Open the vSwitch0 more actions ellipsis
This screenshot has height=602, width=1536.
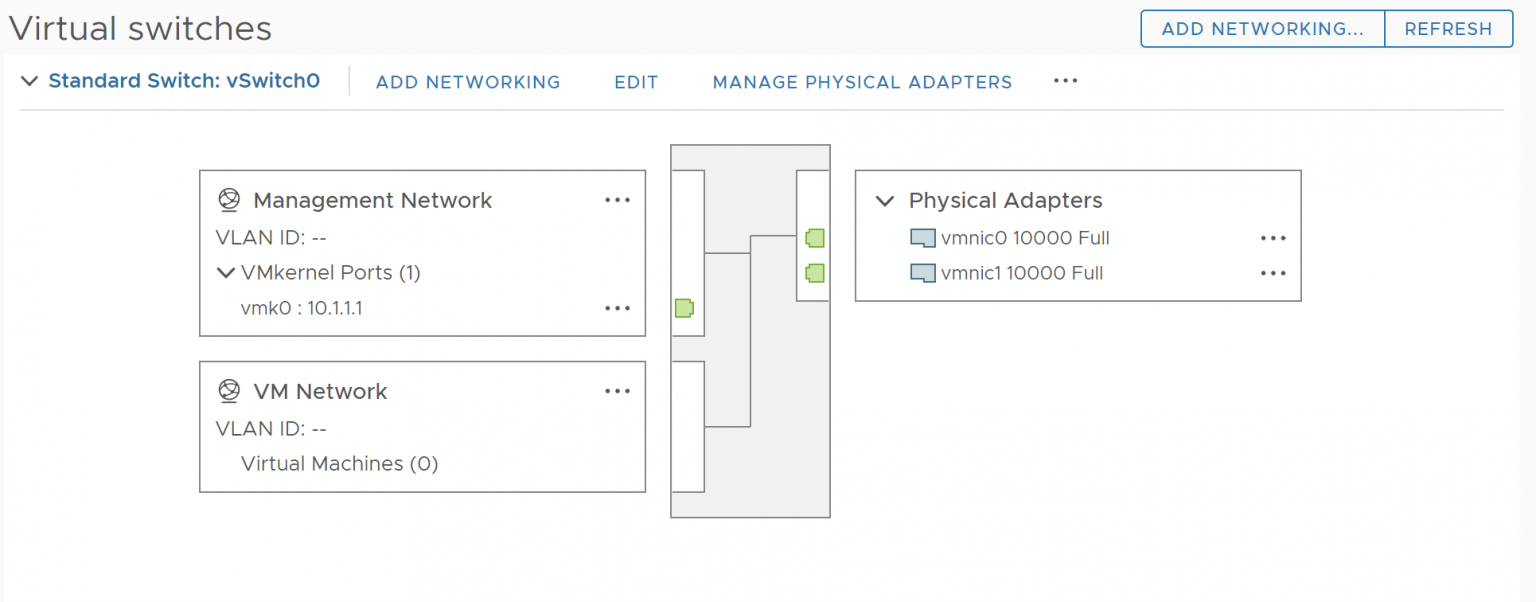tap(1064, 82)
